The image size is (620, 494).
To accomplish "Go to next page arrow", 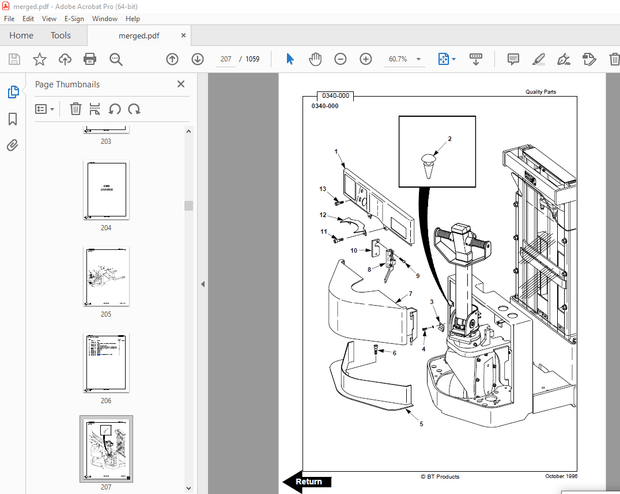I will tap(197, 59).
